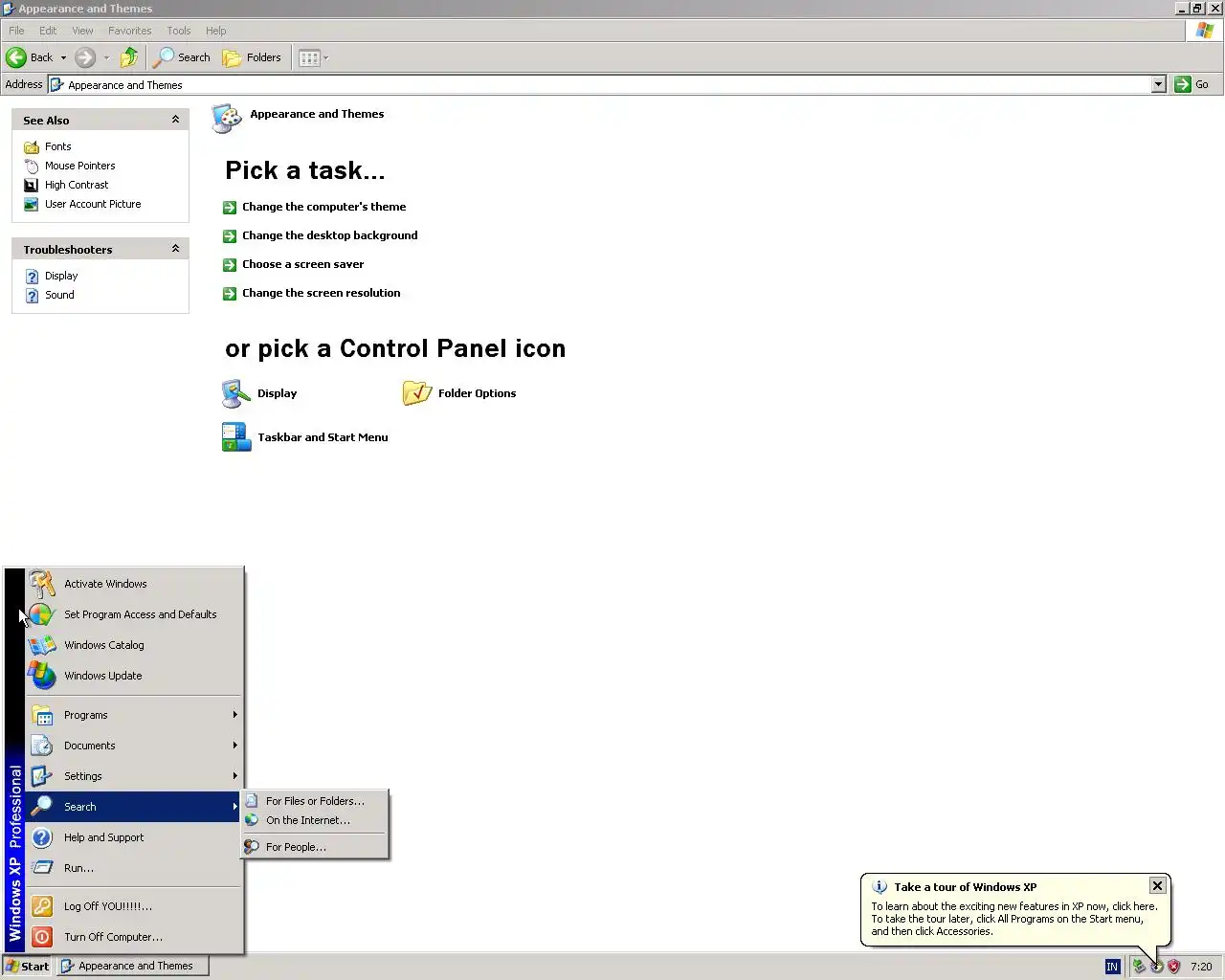Close the Windows XP tour balloon

pos(1157,885)
